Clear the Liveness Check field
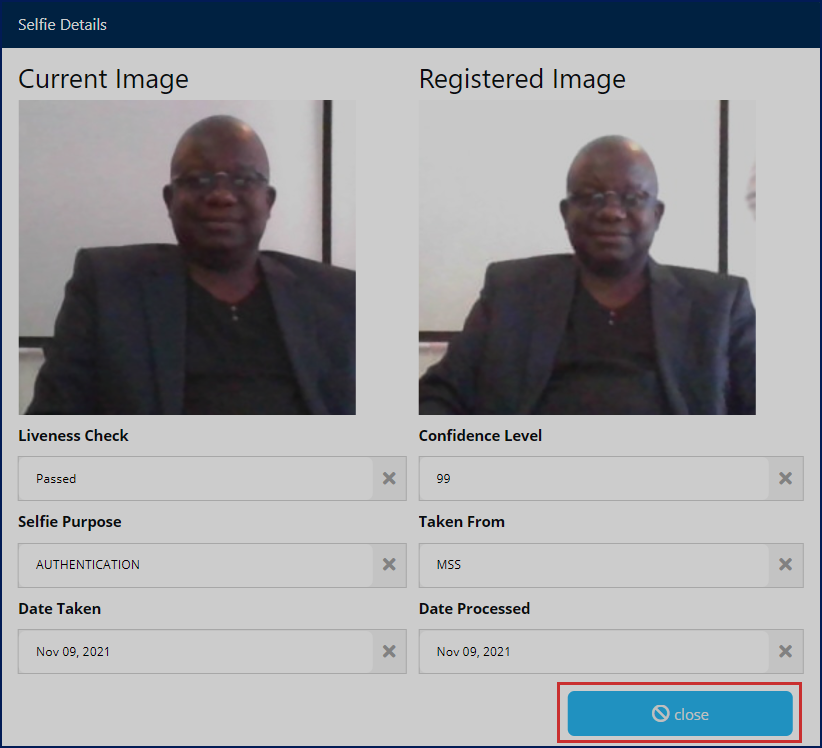The width and height of the screenshot is (822, 748). 389,479
